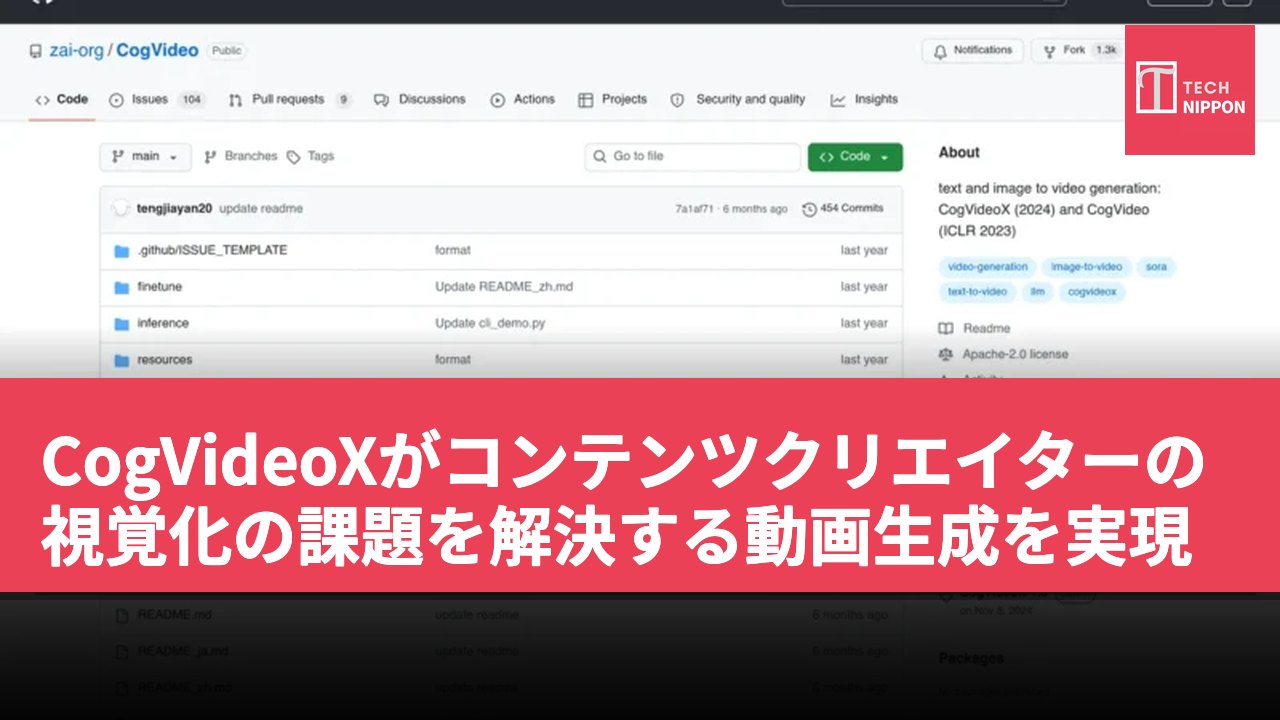The height and width of the screenshot is (720, 1280).
Task: View the Actions tab
Action: (523, 100)
